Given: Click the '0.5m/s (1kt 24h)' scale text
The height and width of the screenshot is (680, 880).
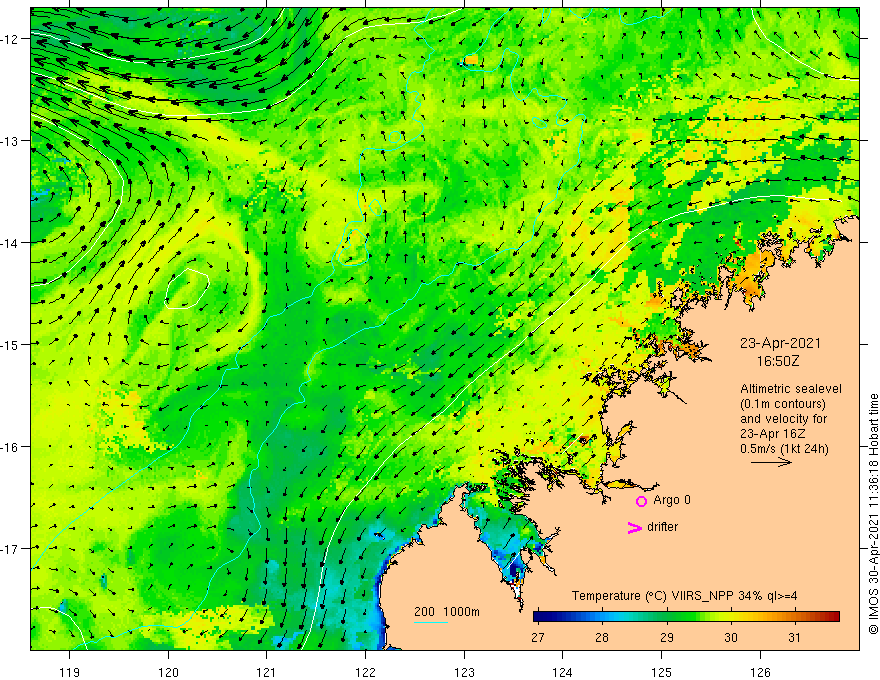Looking at the screenshot, I should coord(784,449).
